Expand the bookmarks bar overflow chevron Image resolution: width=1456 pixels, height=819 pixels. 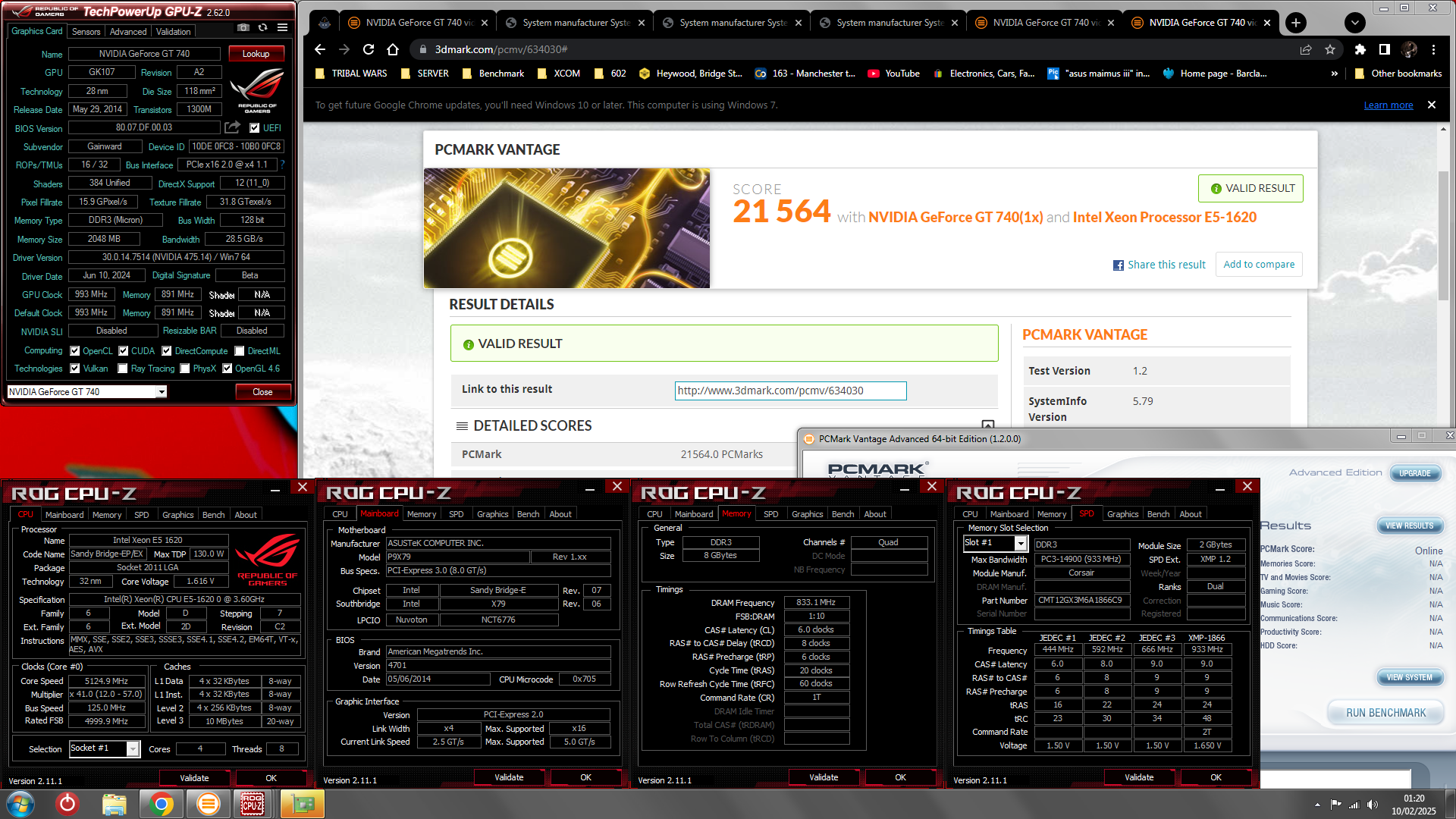coord(1335,74)
